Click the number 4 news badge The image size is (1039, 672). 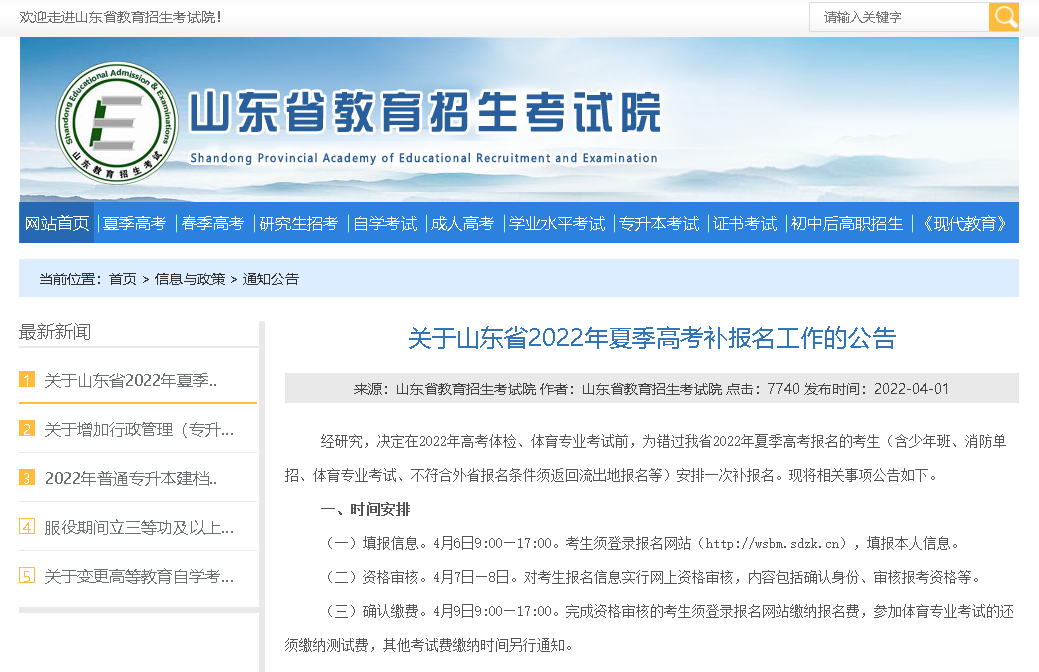(x=27, y=527)
